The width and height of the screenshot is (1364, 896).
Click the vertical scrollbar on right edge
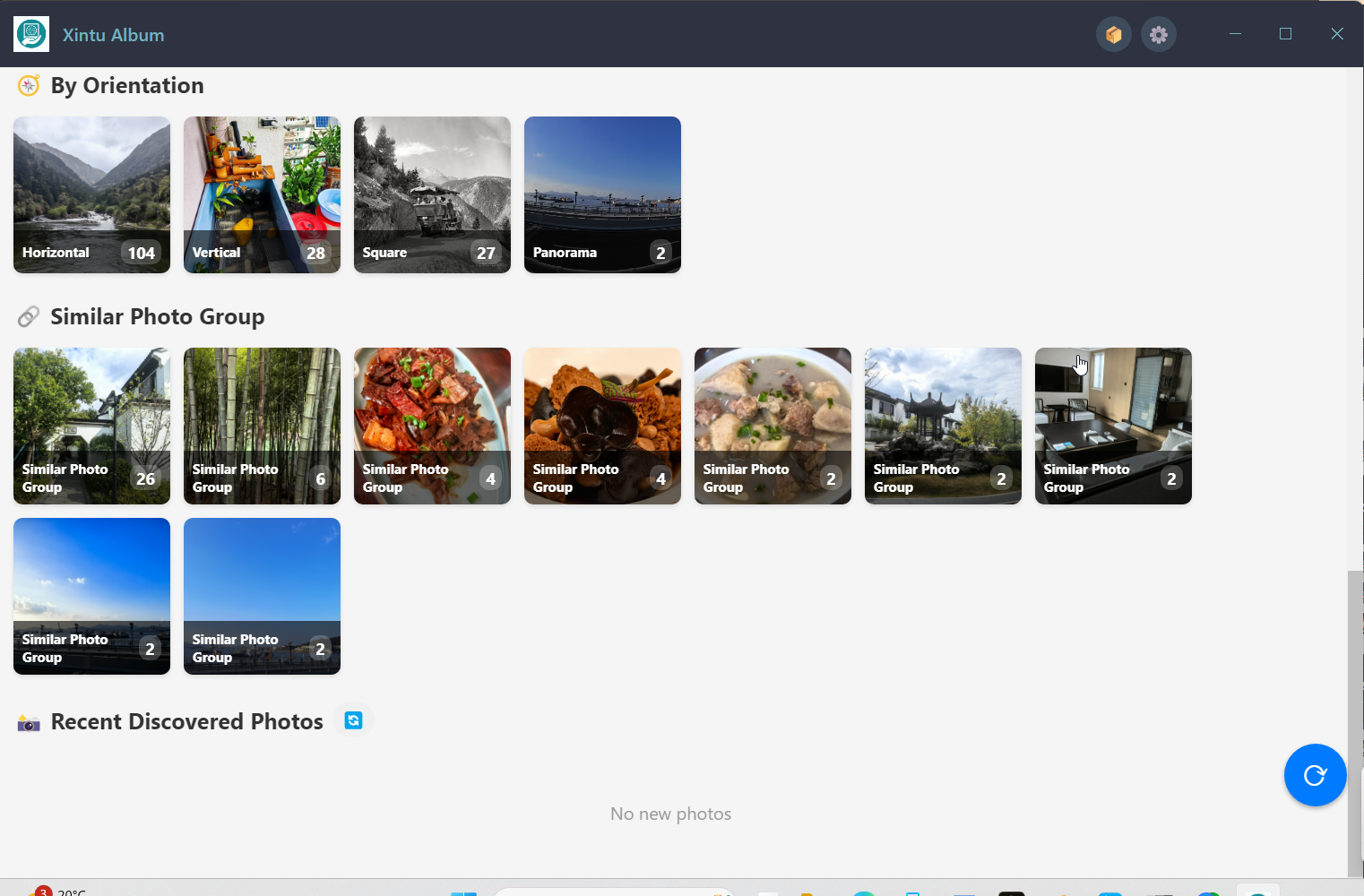pyautogui.click(x=1355, y=717)
